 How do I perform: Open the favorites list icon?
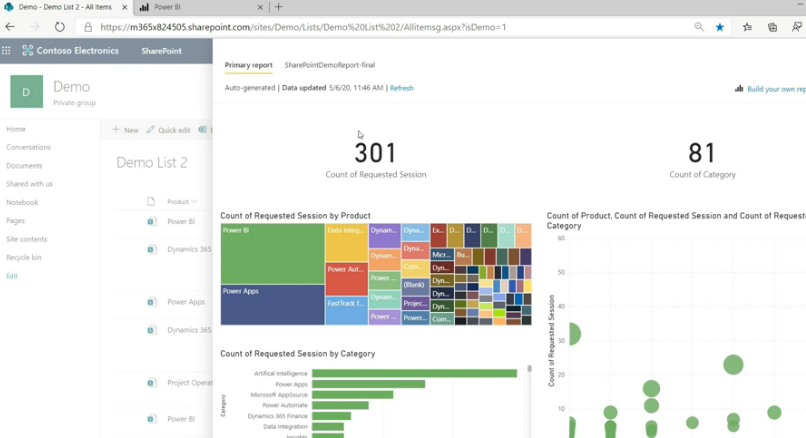(747, 27)
